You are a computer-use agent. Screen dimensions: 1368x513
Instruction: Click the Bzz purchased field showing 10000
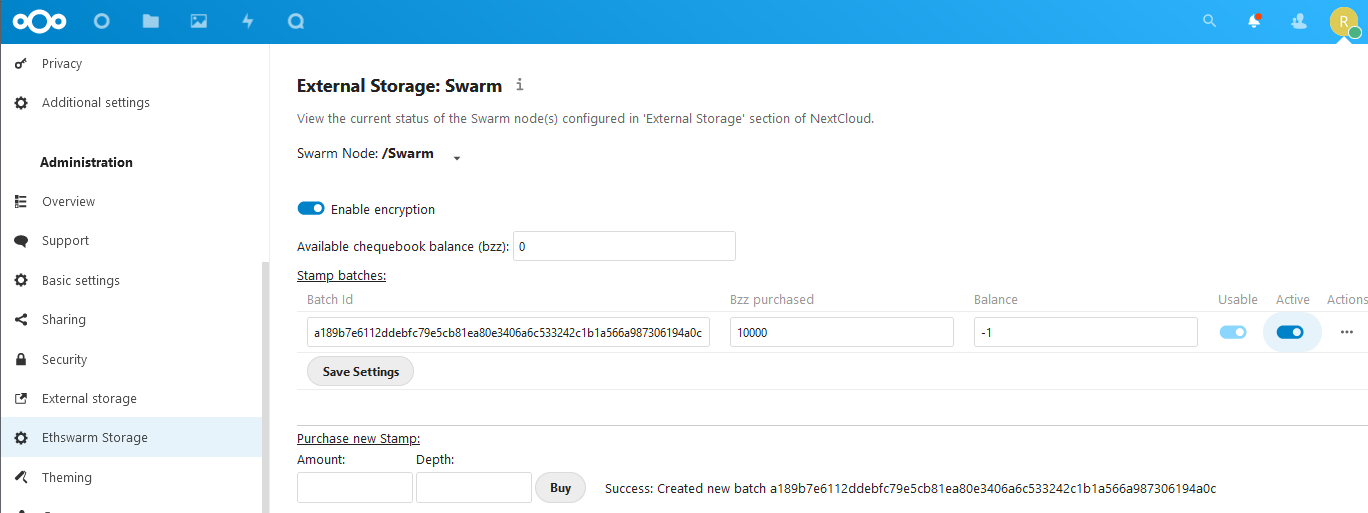842,332
